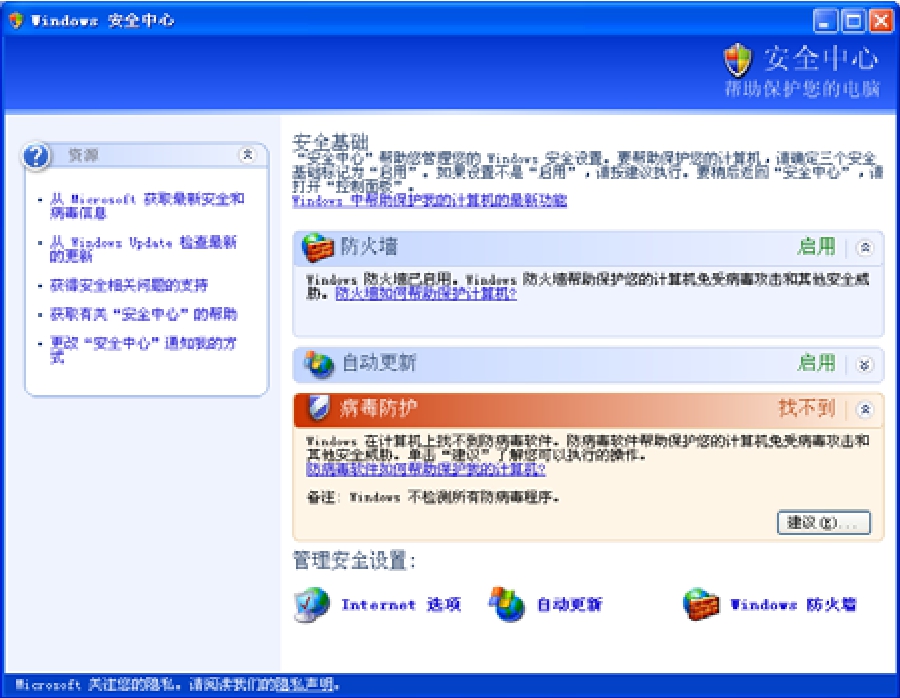
Task: Open link Windows 中帮助保护我的计算机的最新功能
Action: tap(429, 200)
